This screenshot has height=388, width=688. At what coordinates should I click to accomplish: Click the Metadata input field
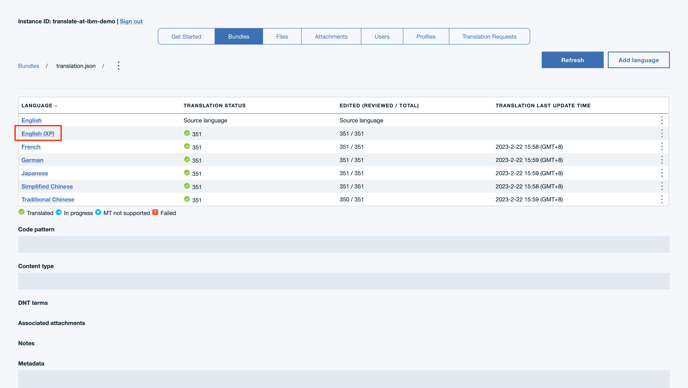(344, 379)
